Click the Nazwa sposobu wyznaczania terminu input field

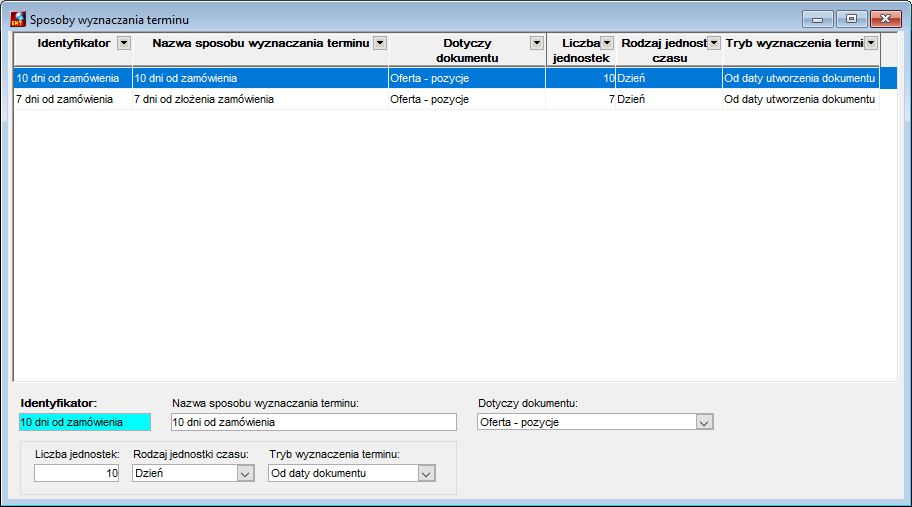[314, 422]
